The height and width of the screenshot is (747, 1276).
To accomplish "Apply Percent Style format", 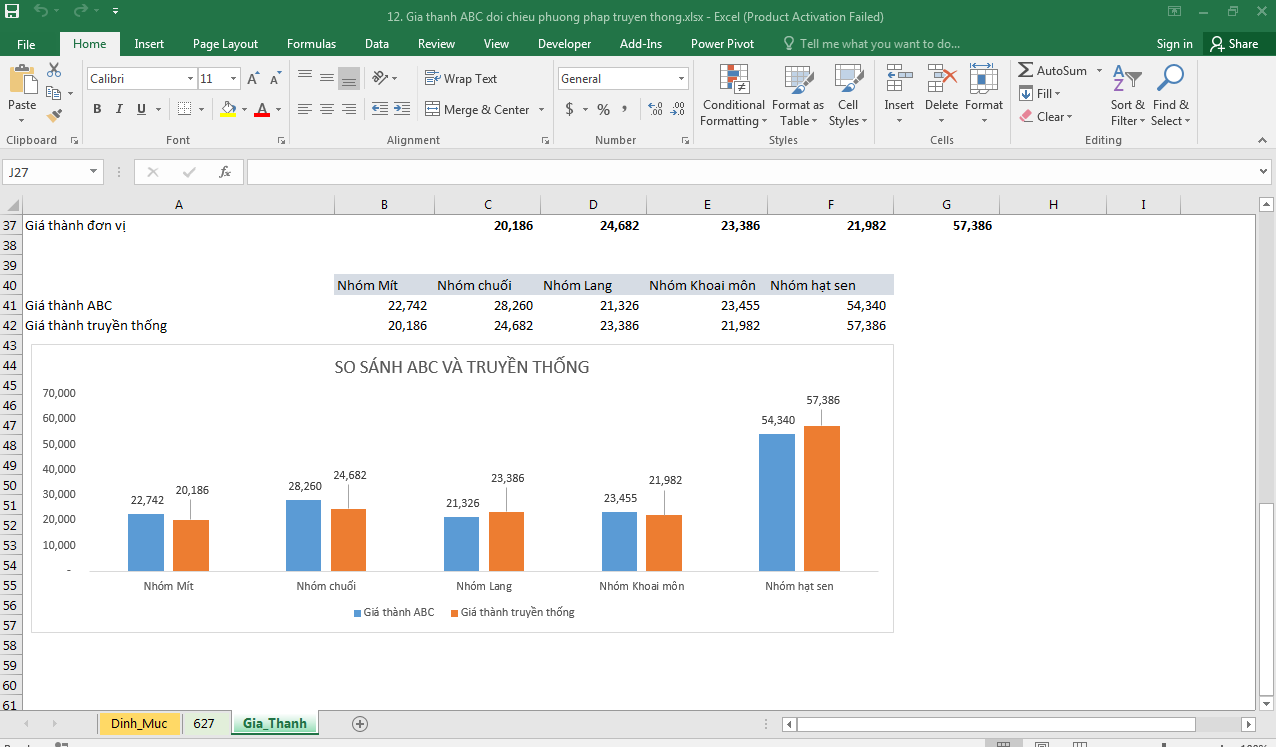I will pos(603,109).
